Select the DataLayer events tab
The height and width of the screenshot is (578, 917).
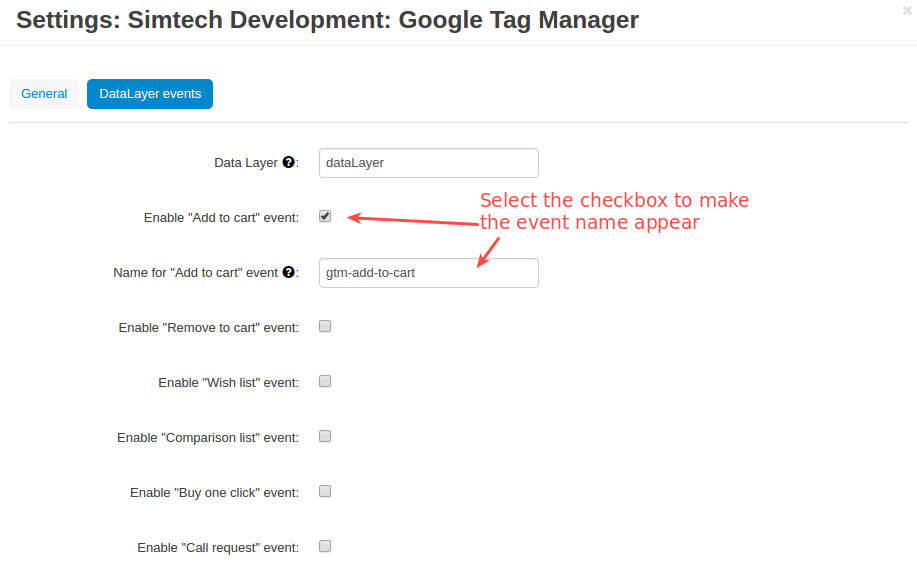150,94
